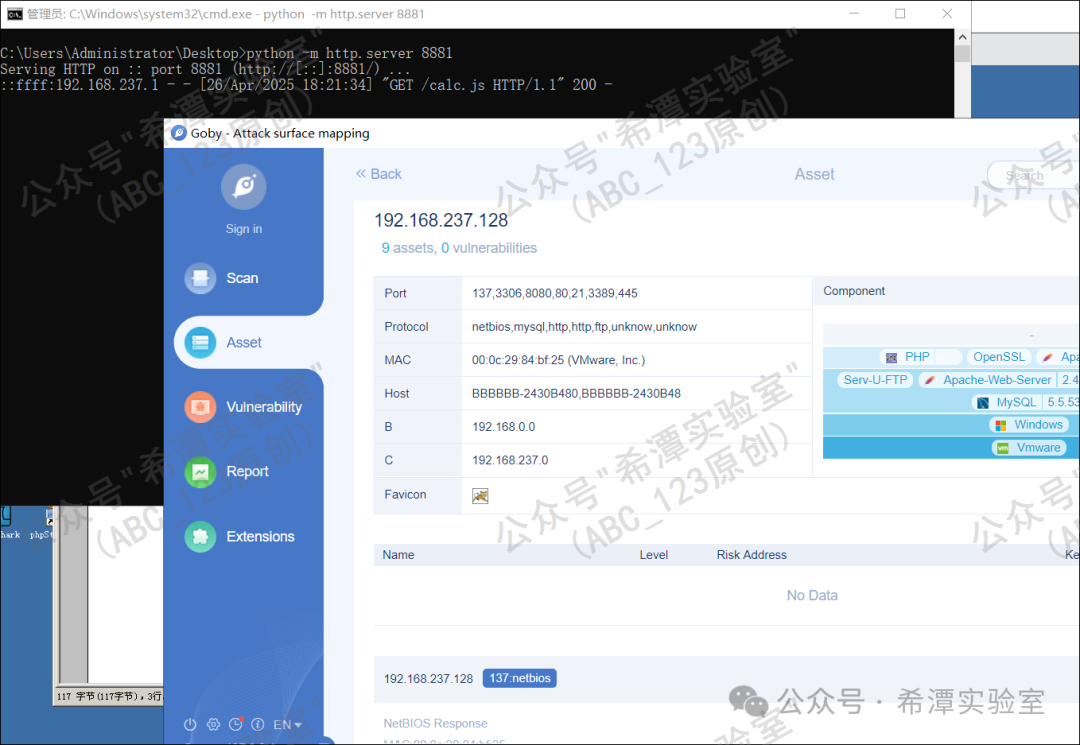Open the Extensions sidebar icon
Image resolution: width=1080 pixels, height=745 pixels.
[x=200, y=536]
